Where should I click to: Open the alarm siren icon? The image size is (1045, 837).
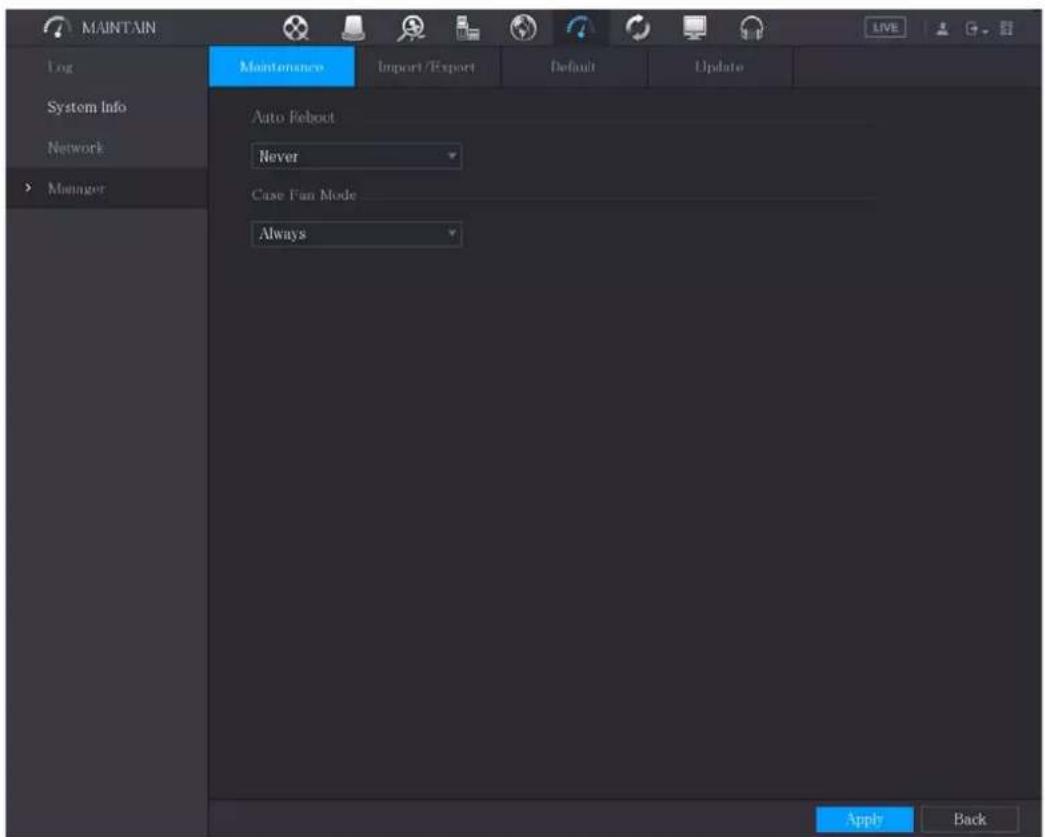353,28
